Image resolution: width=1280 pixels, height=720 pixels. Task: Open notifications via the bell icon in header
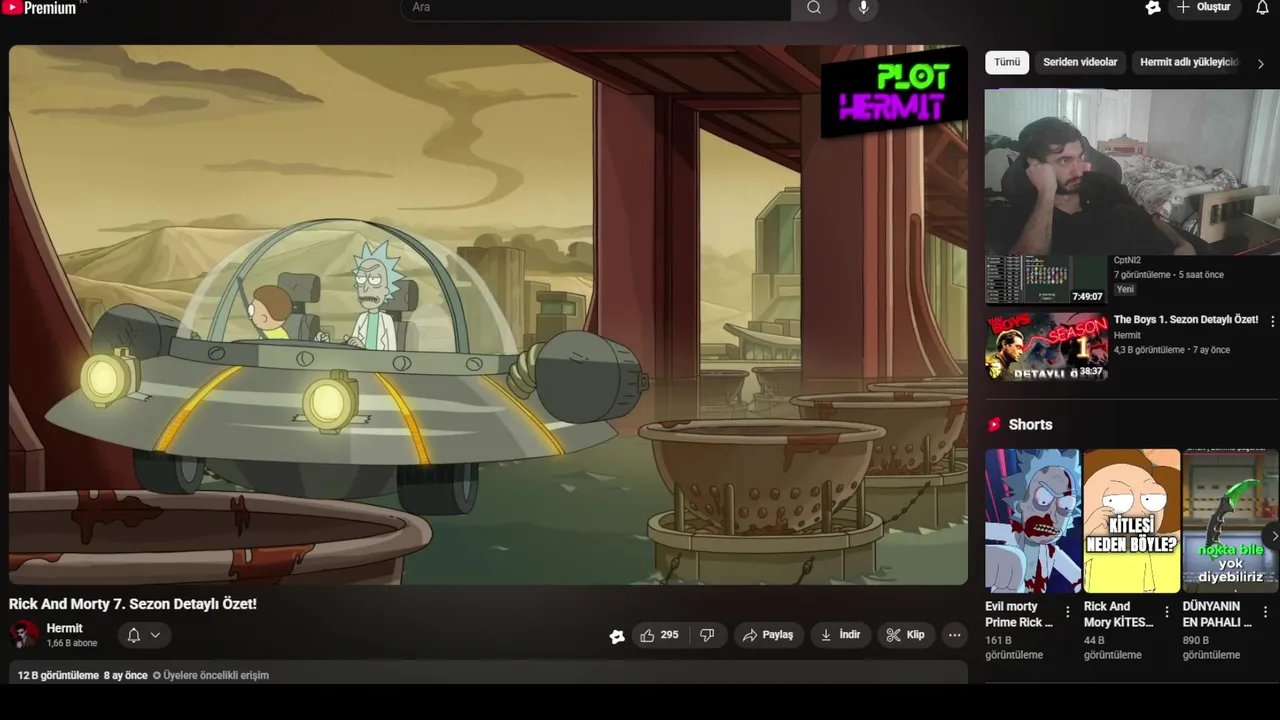tap(1262, 8)
